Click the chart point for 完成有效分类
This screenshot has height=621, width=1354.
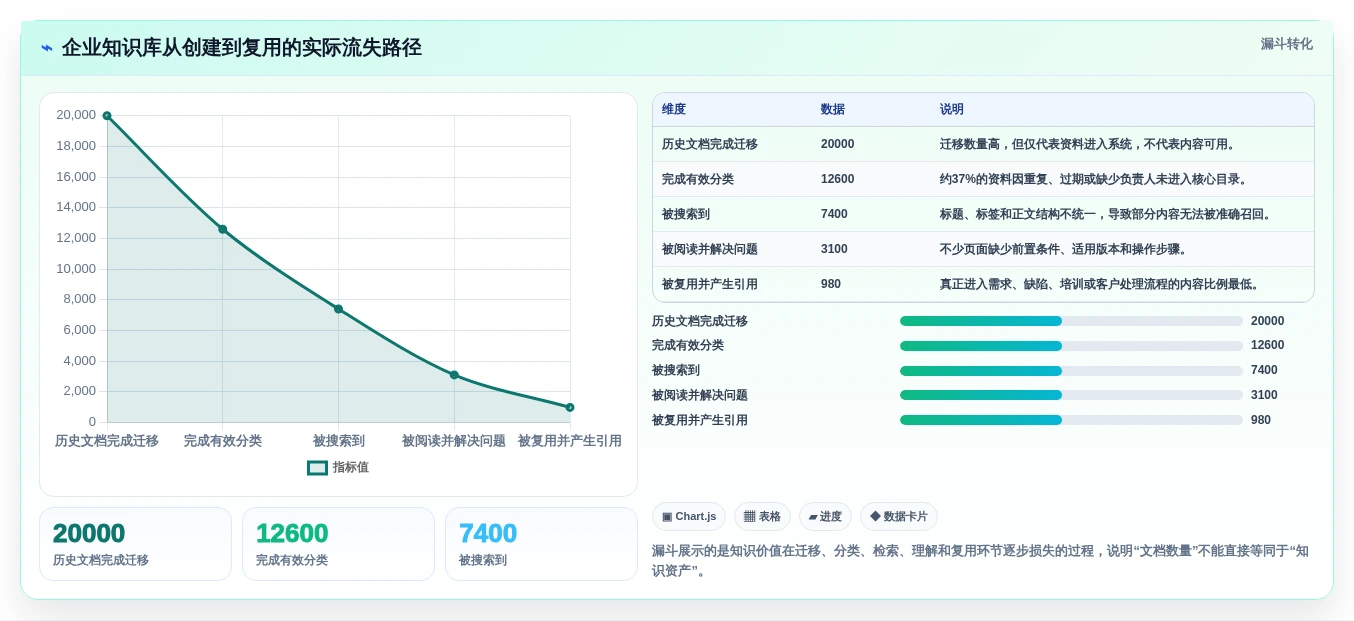pyautogui.click(x=223, y=229)
